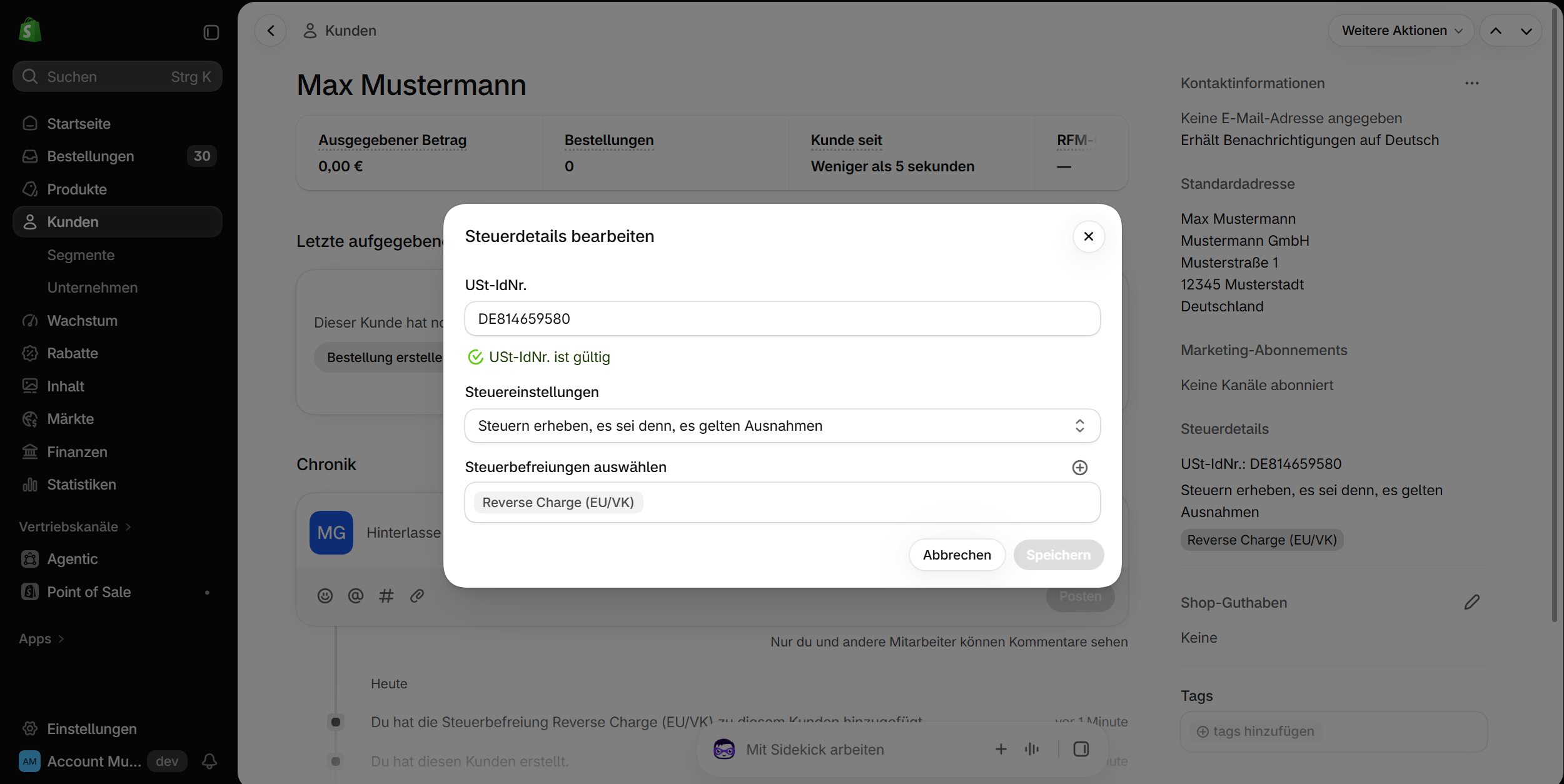
Task: Start Sidekick voice input icon
Action: pyautogui.click(x=1032, y=749)
